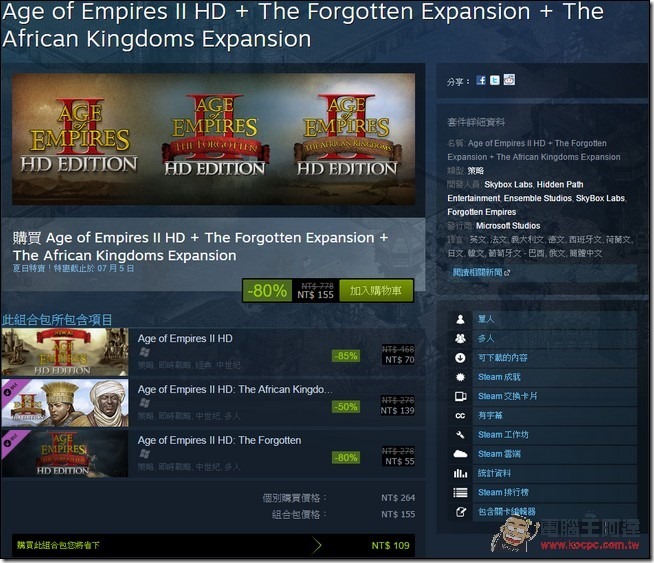Open the Steam leaderboards link

point(503,493)
